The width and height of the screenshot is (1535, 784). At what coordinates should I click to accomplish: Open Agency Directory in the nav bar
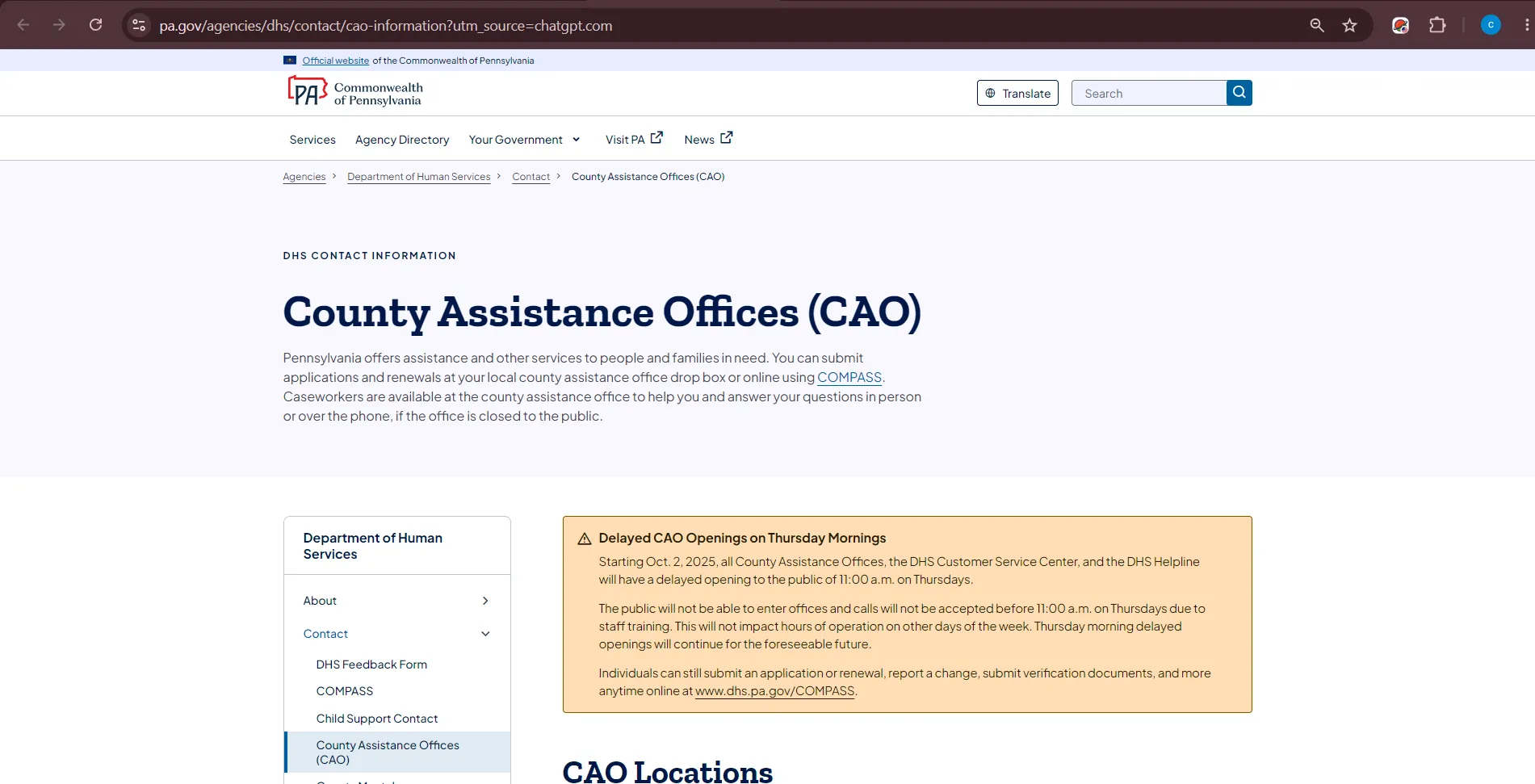[402, 140]
